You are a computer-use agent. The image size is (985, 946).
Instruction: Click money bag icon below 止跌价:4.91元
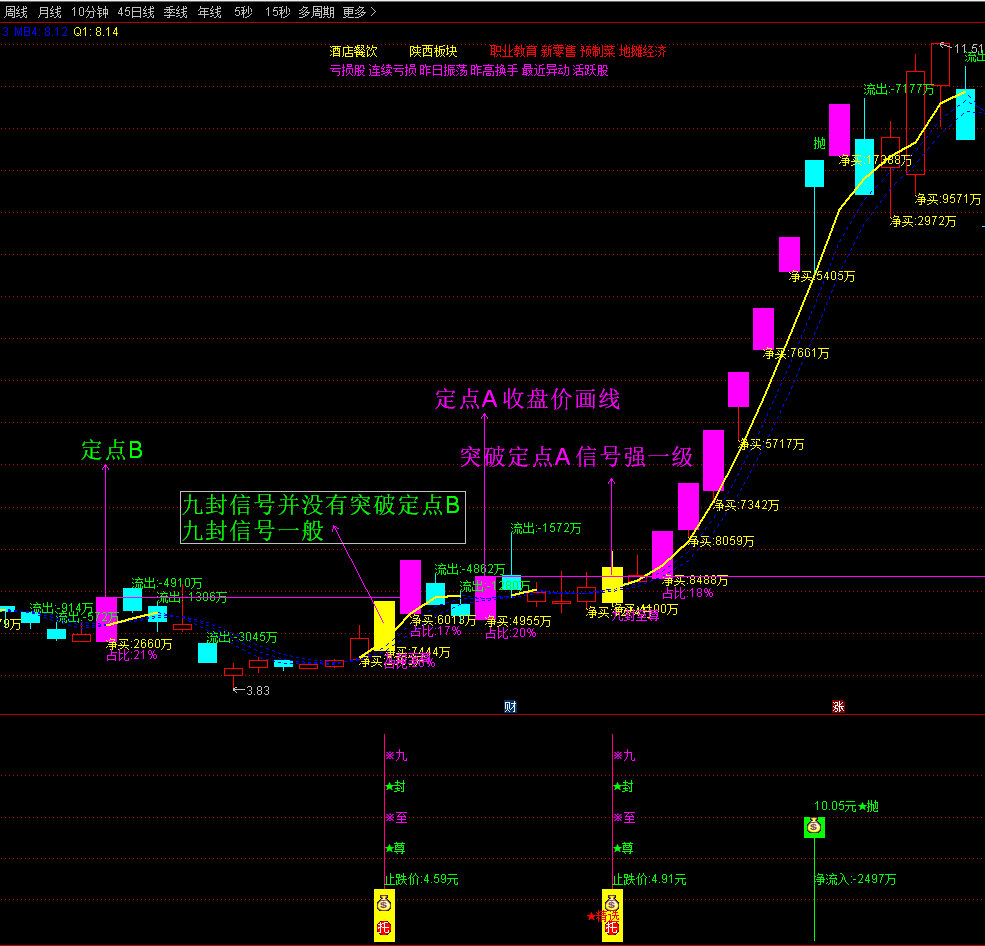(x=611, y=902)
